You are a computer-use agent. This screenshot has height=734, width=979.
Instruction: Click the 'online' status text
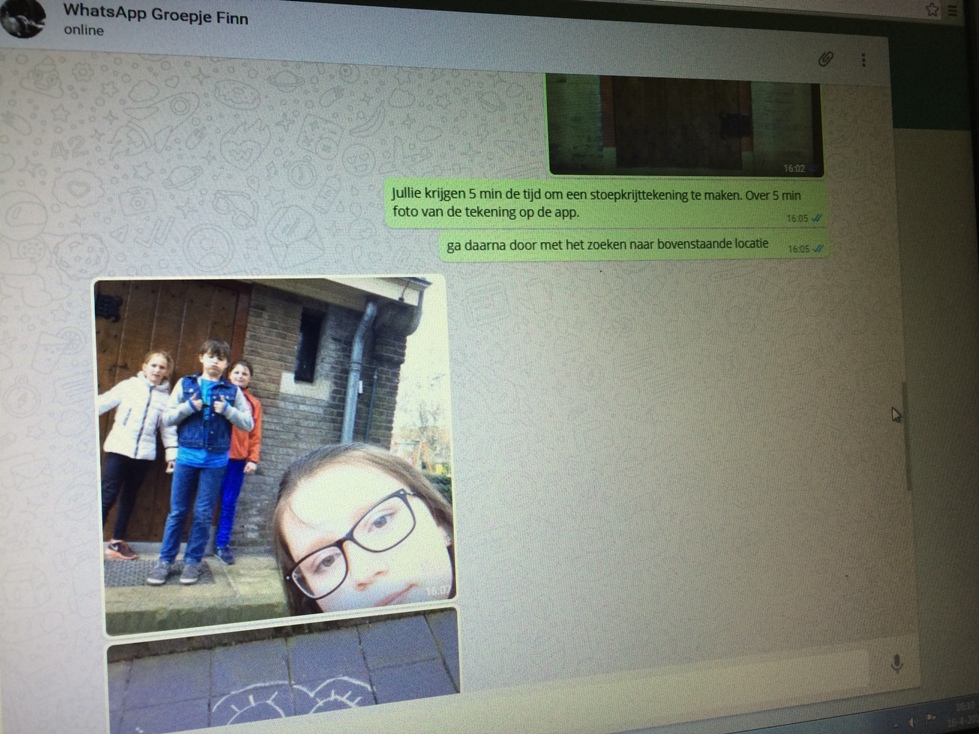[x=84, y=30]
